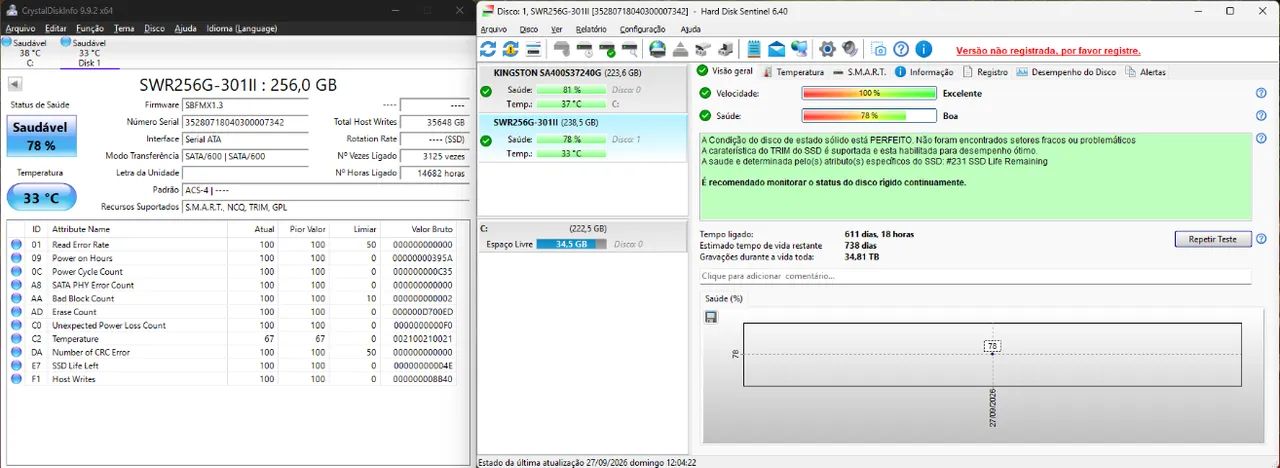Open configuration via the gear toolbar icon
Screen dimensions: 1280x468
(x=827, y=49)
